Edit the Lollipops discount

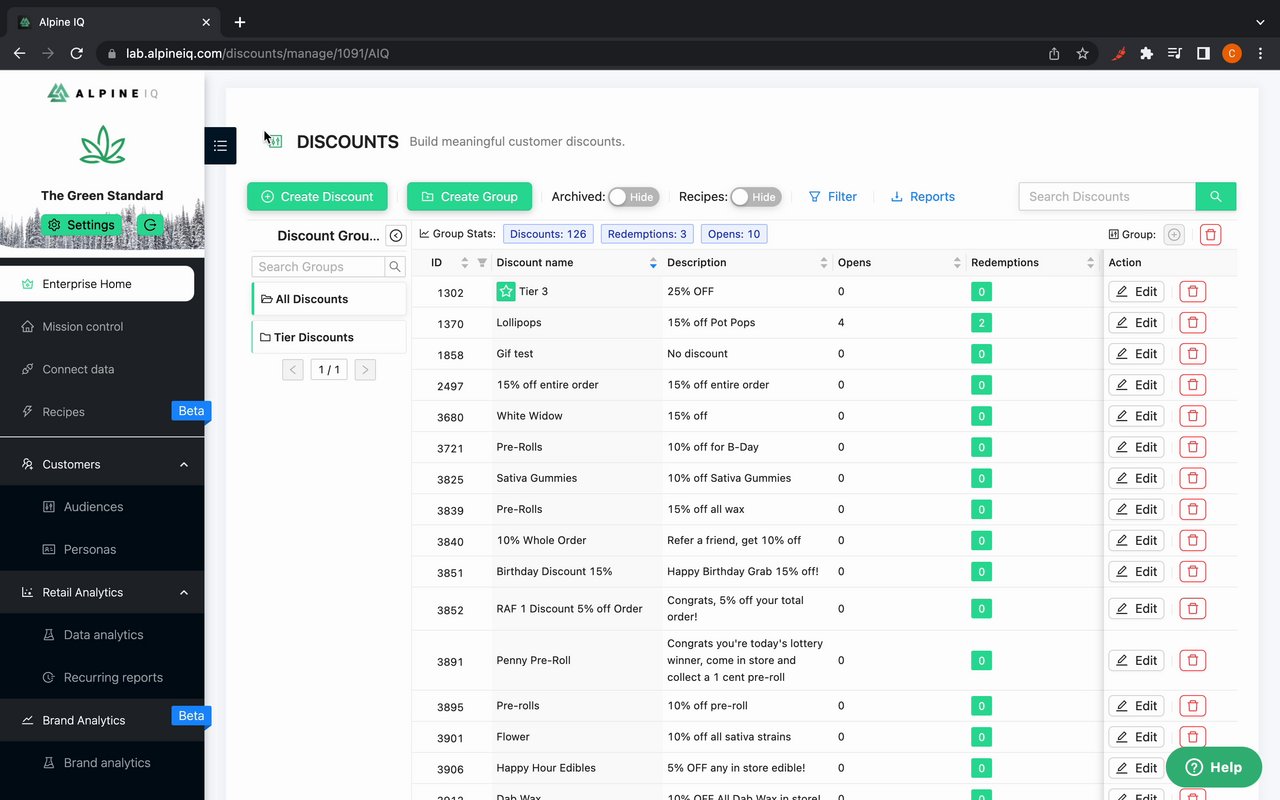click(1136, 323)
